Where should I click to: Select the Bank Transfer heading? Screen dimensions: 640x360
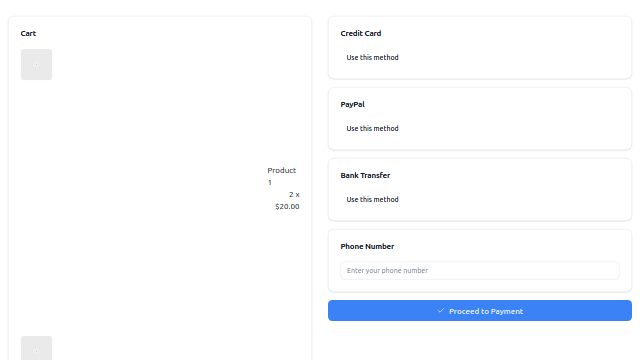pos(365,176)
